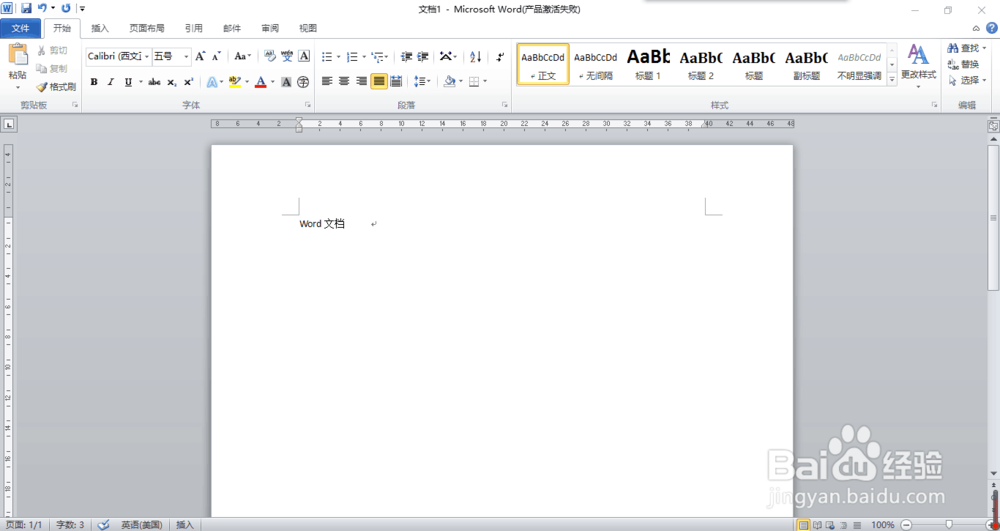The width and height of the screenshot is (1000, 531).
Task: Open the line spacing dropdown
Action: click(x=422, y=81)
